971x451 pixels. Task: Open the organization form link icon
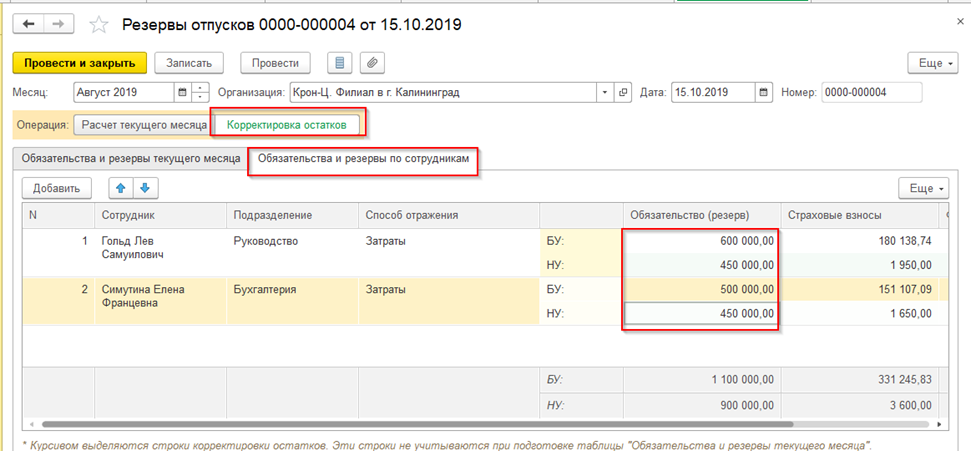[624, 92]
